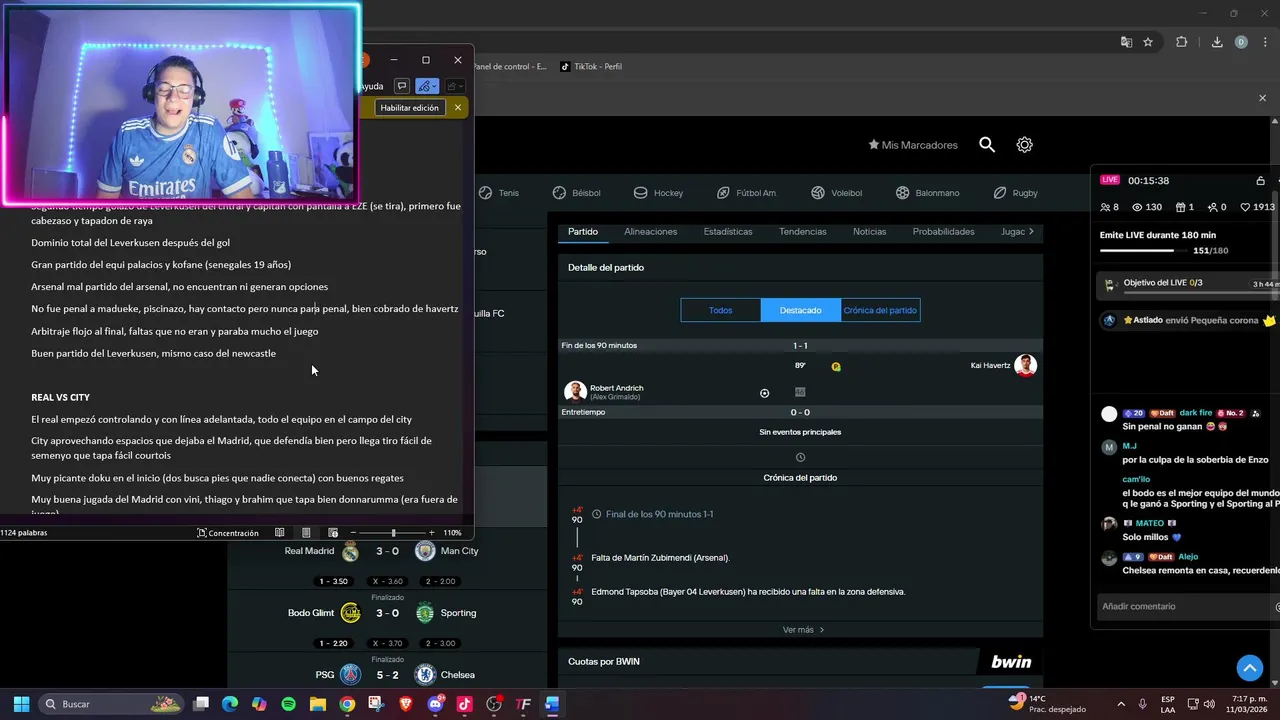
Task: Switch to the Probabilidades tab
Action: tap(943, 232)
